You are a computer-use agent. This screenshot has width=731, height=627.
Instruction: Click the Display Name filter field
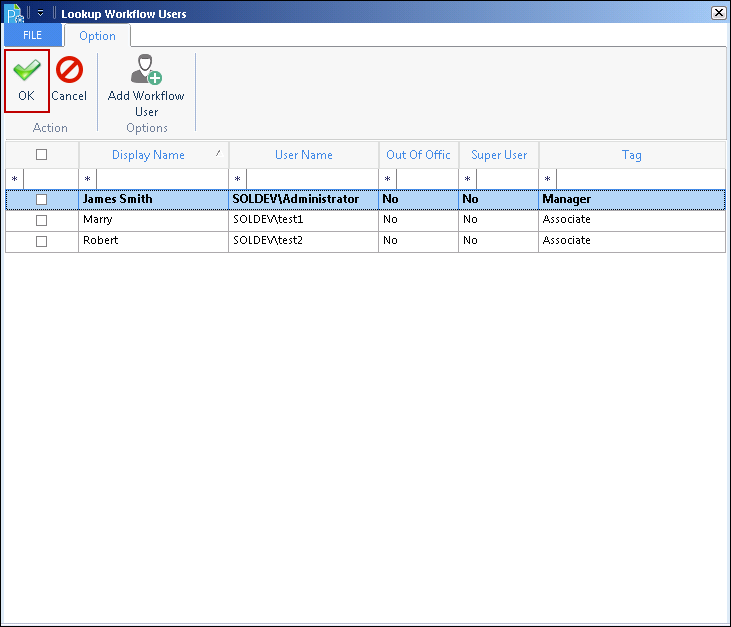162,179
